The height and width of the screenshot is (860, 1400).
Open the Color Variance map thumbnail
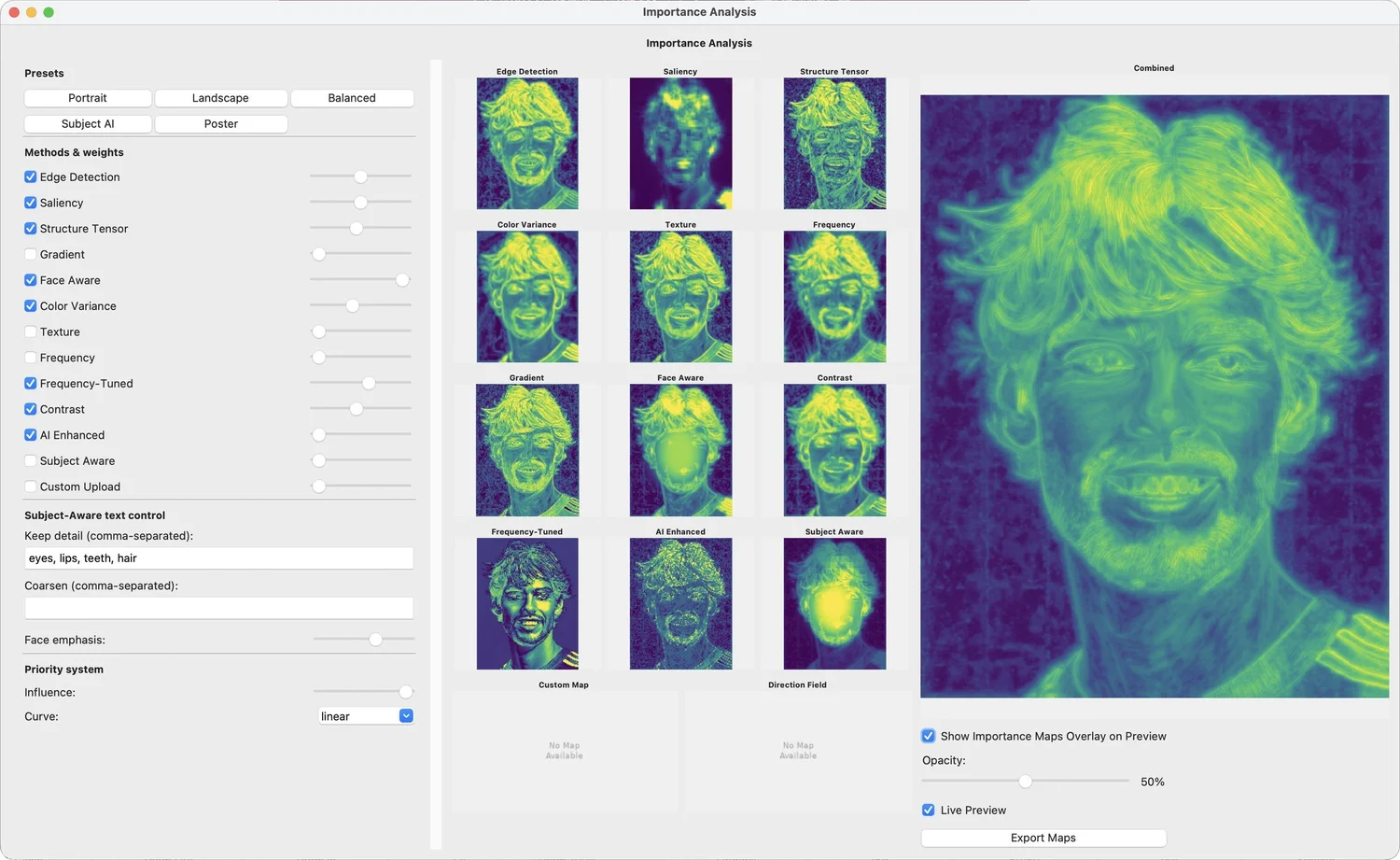click(527, 296)
